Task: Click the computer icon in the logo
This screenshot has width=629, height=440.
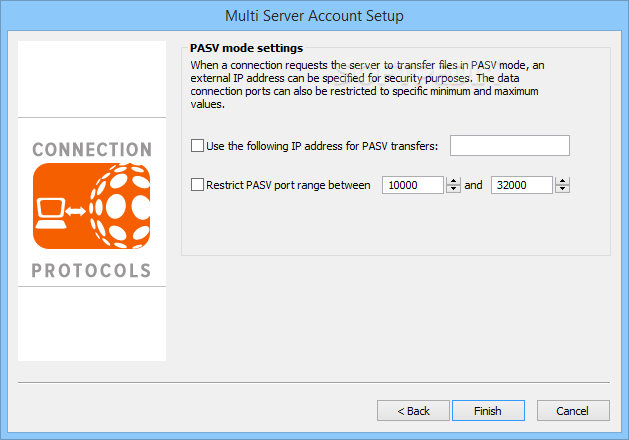Action: click(51, 214)
